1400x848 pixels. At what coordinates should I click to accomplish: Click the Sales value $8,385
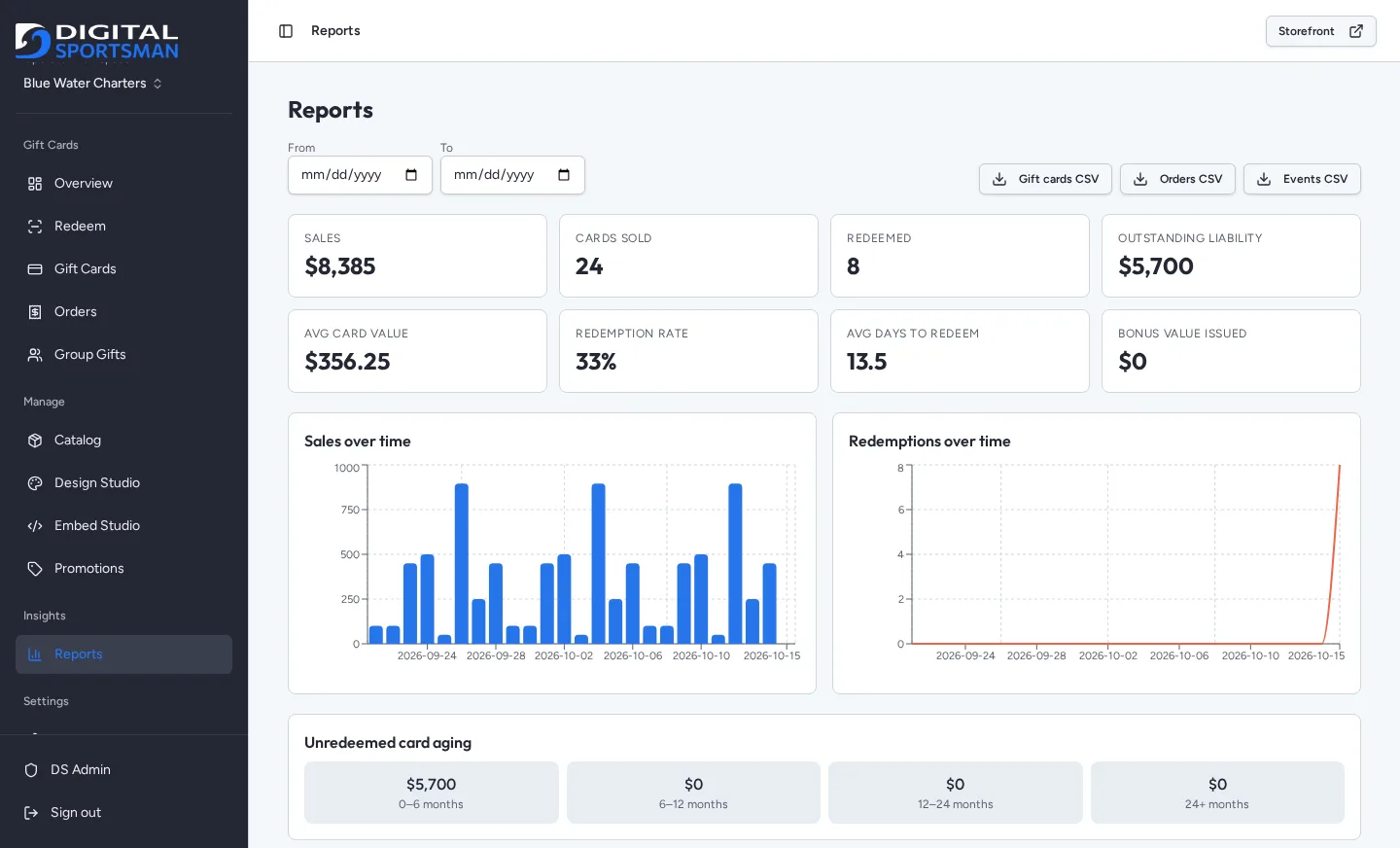point(340,266)
